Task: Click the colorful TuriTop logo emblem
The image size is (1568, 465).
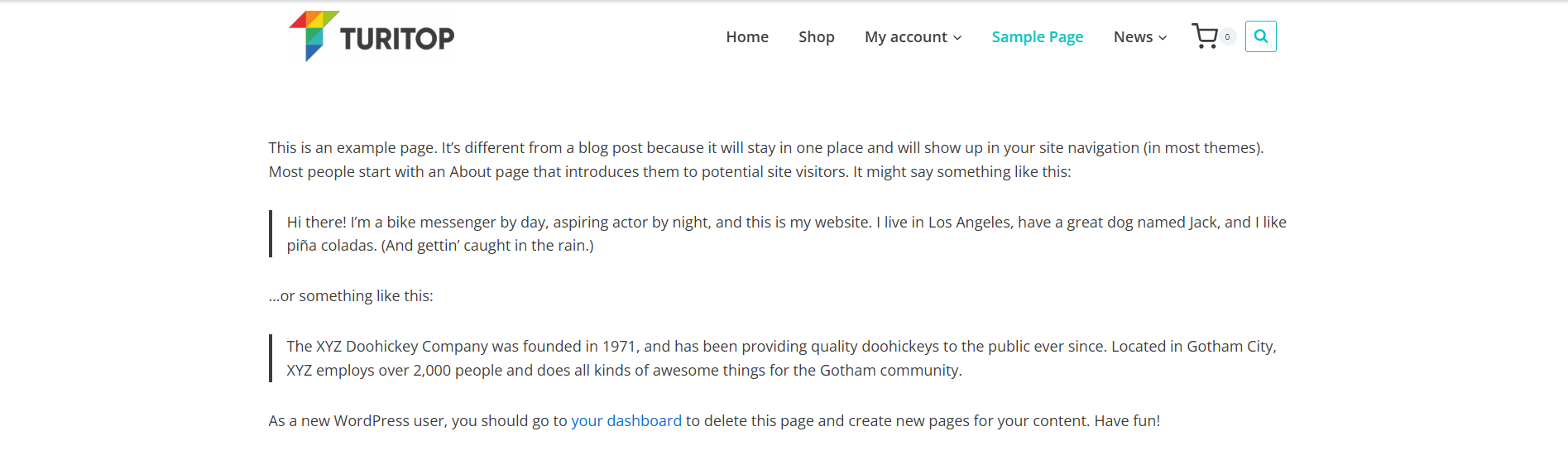Action: coord(312,35)
